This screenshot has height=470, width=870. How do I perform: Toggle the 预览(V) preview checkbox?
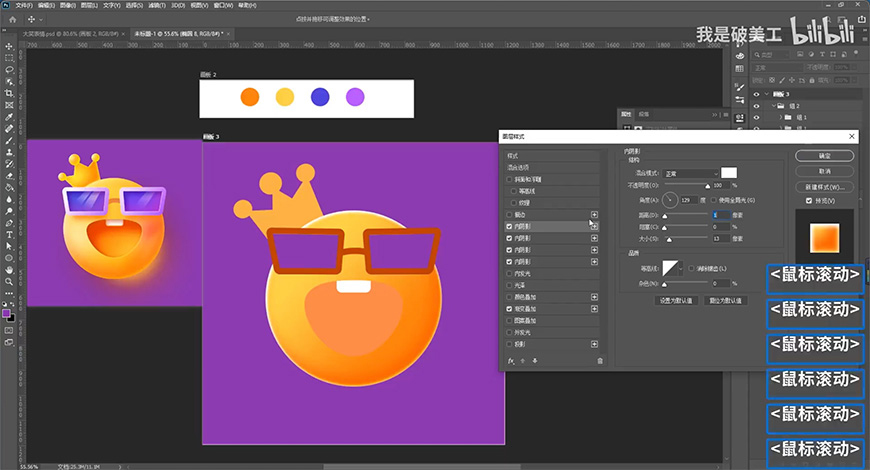[809, 201]
